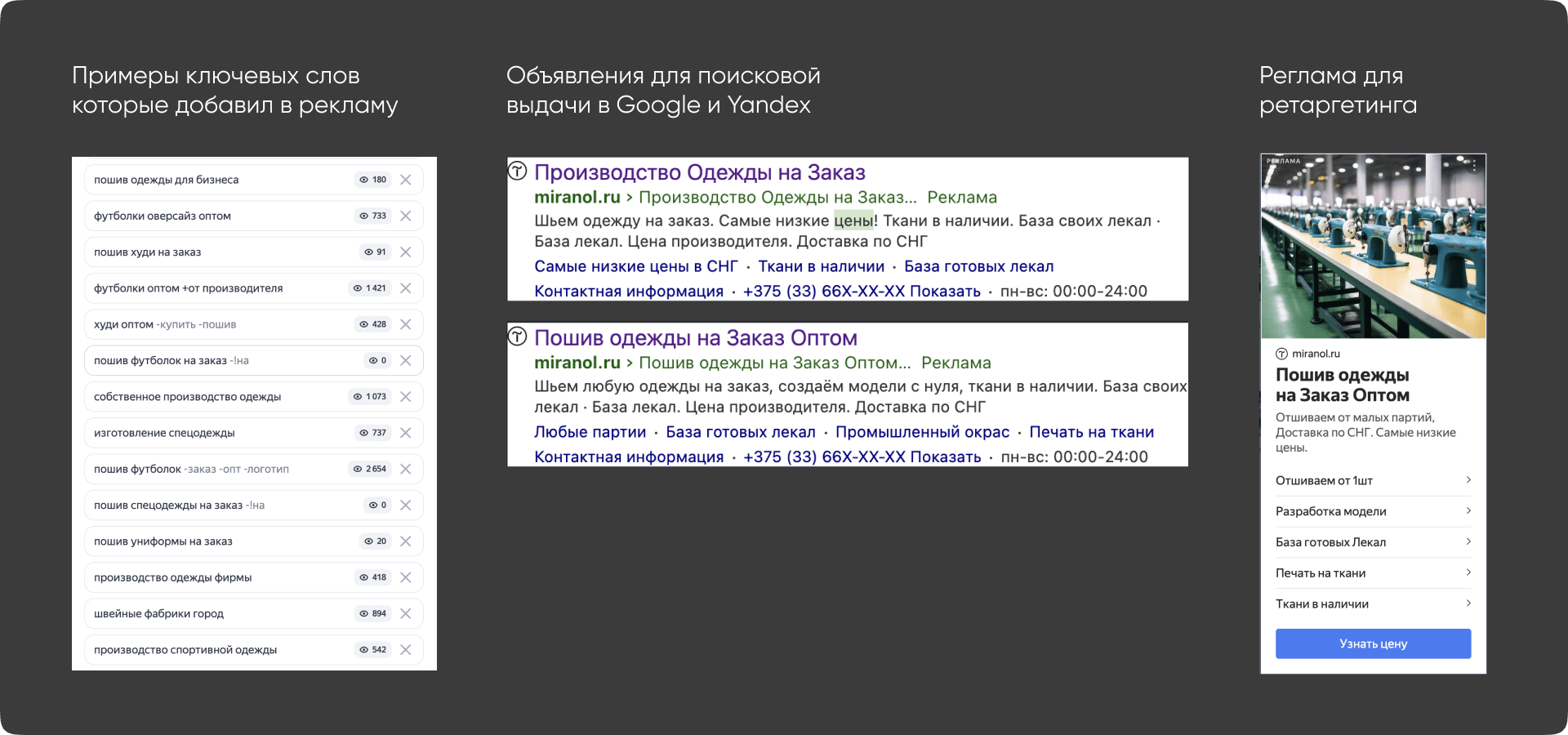Remove 'производство спортивной одежды' keyword X
1568x735 pixels.
pos(406,650)
